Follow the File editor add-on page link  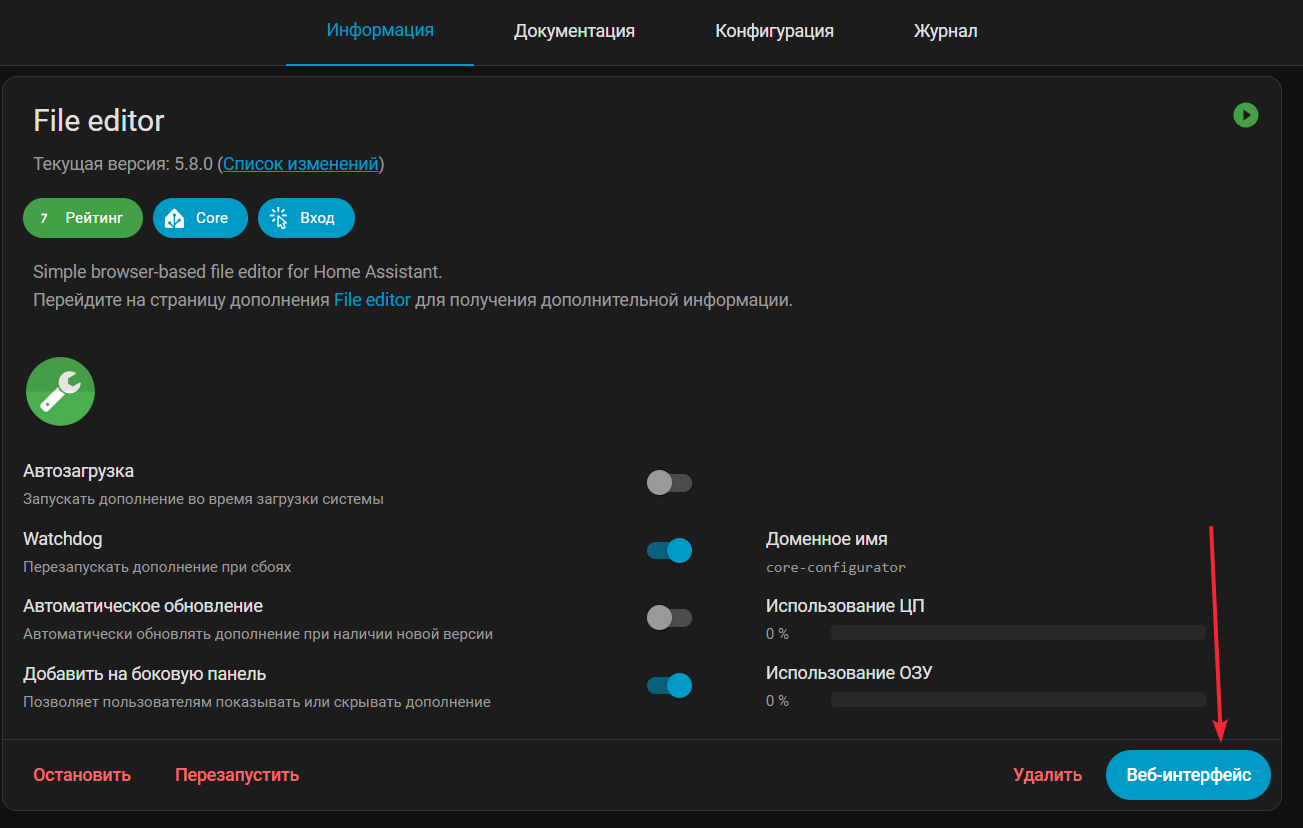coord(372,299)
